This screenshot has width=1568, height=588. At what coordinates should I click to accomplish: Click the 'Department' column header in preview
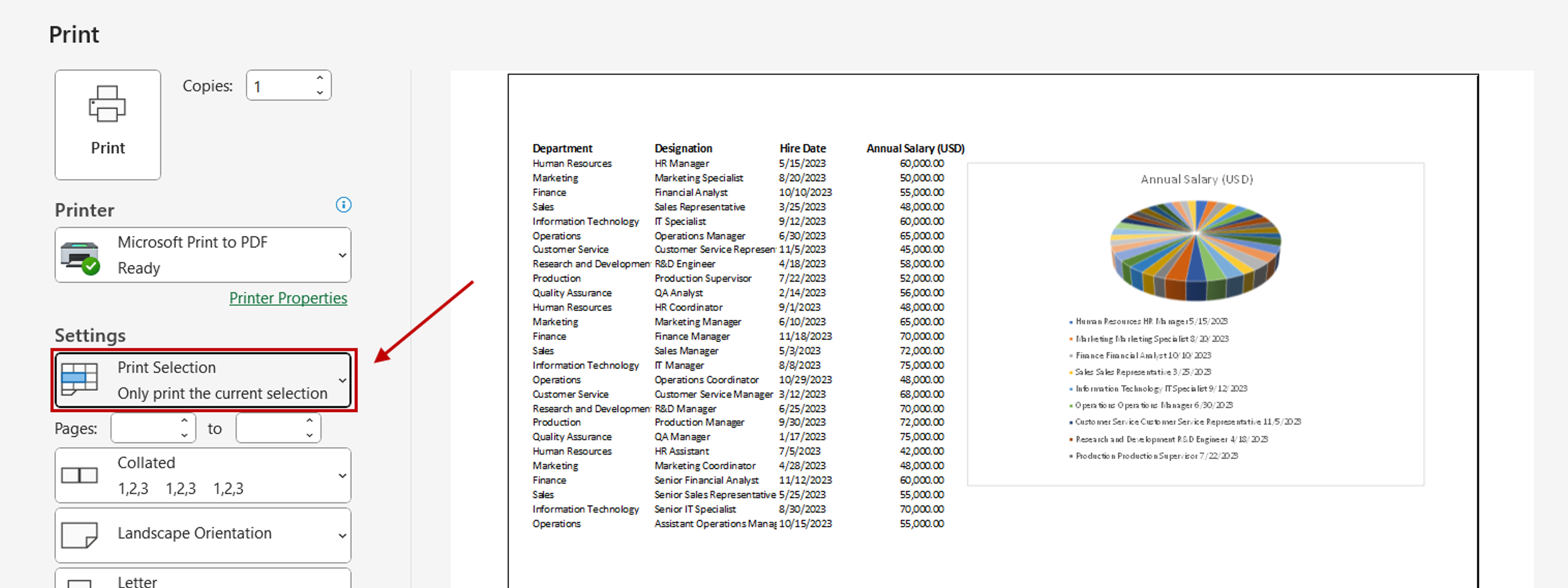[562, 148]
